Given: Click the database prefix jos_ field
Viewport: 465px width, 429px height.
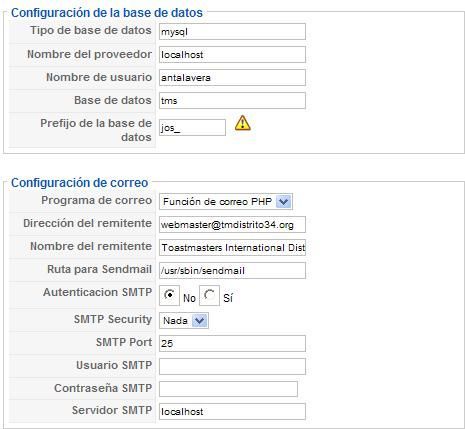Looking at the screenshot, I should pyautogui.click(x=192, y=128).
